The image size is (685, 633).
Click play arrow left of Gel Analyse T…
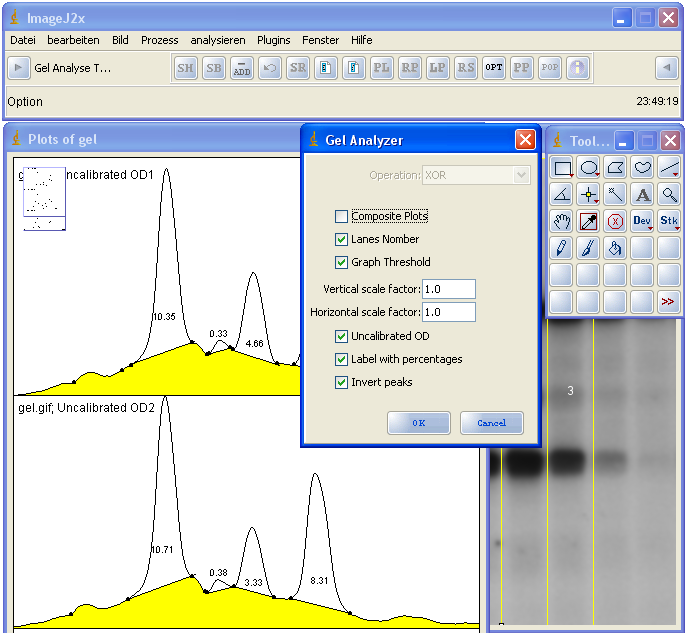[x=19, y=68]
